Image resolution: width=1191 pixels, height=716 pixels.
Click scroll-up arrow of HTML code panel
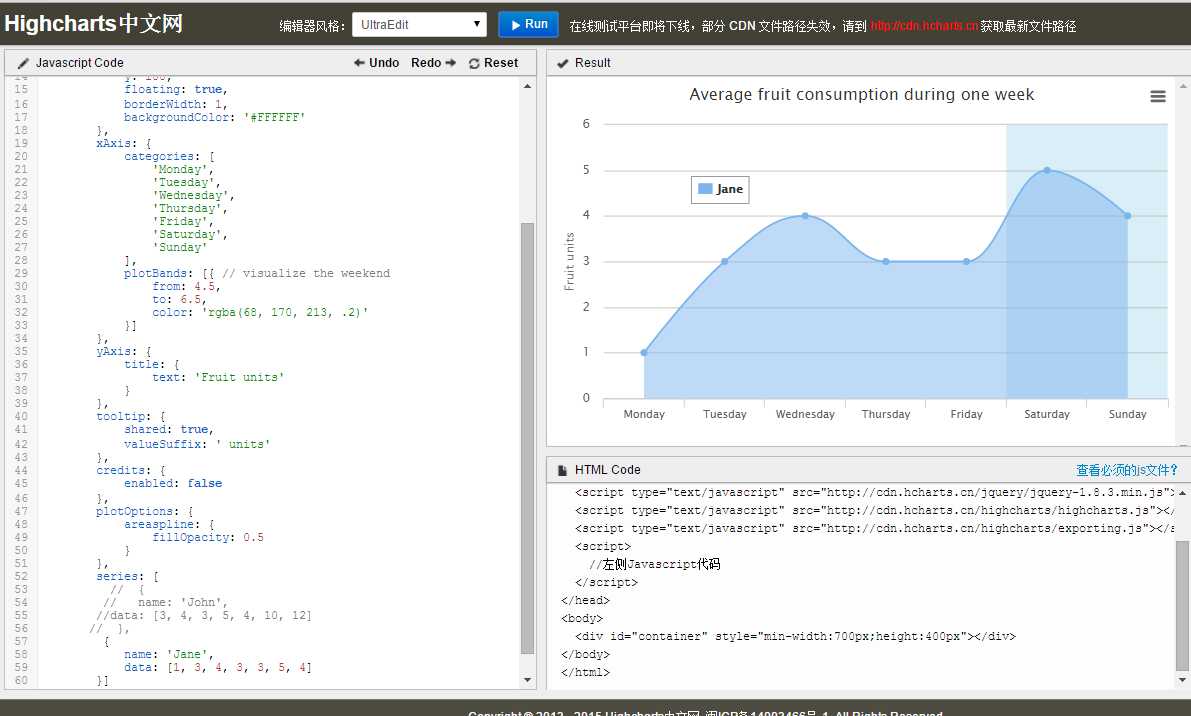click(1182, 494)
